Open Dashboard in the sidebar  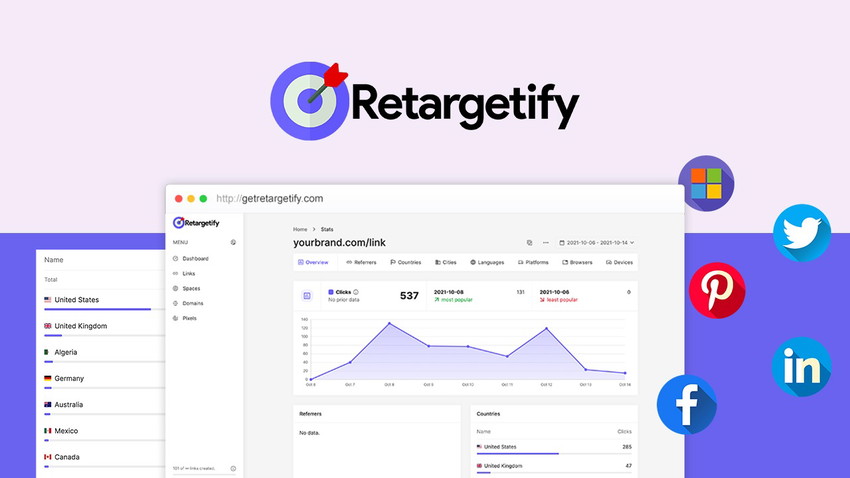[x=191, y=259]
